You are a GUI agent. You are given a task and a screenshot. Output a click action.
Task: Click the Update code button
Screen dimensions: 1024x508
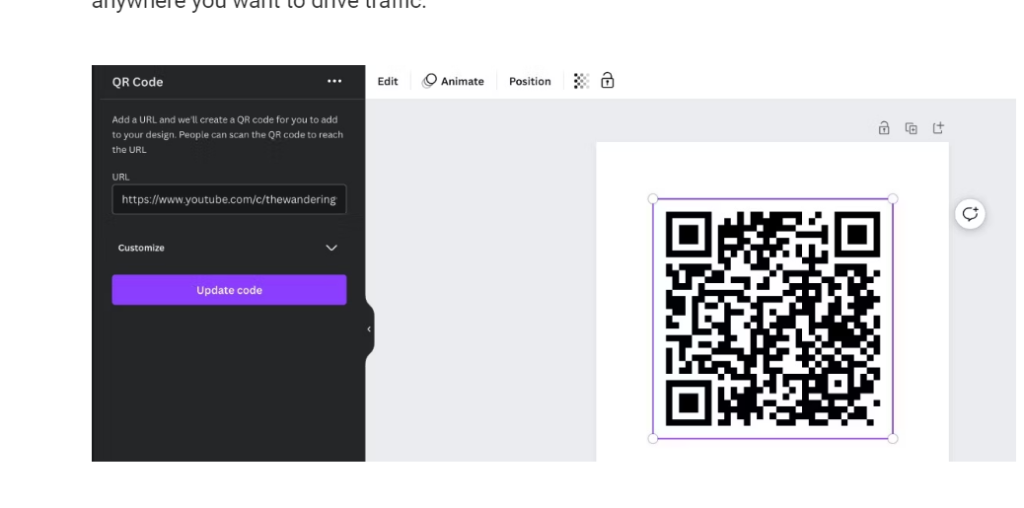229,290
